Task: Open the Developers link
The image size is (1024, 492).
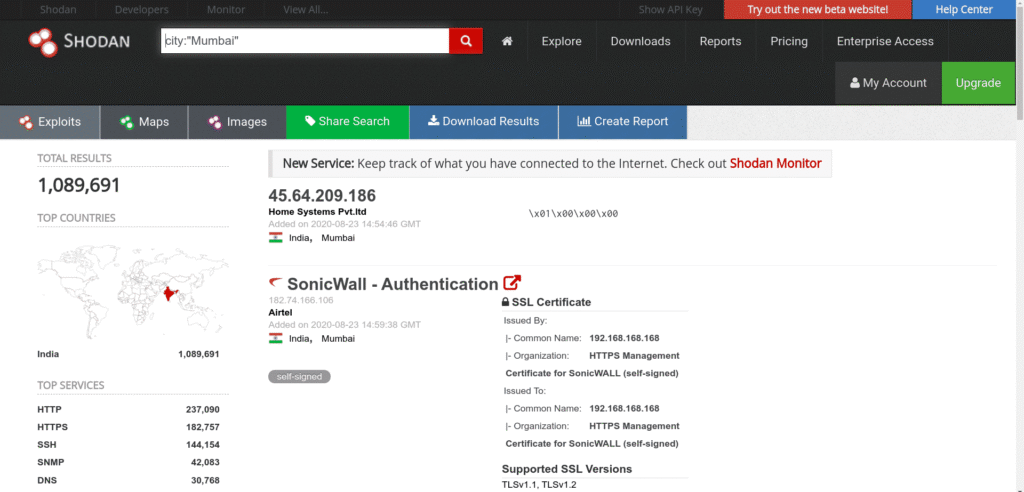Action: coord(142,10)
